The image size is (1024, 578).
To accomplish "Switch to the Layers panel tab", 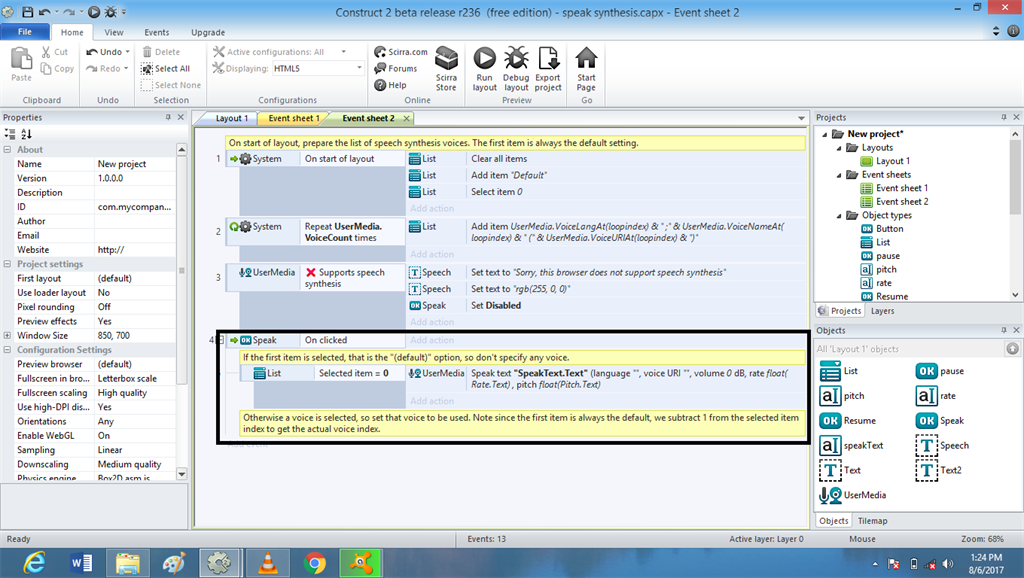I will 882,311.
